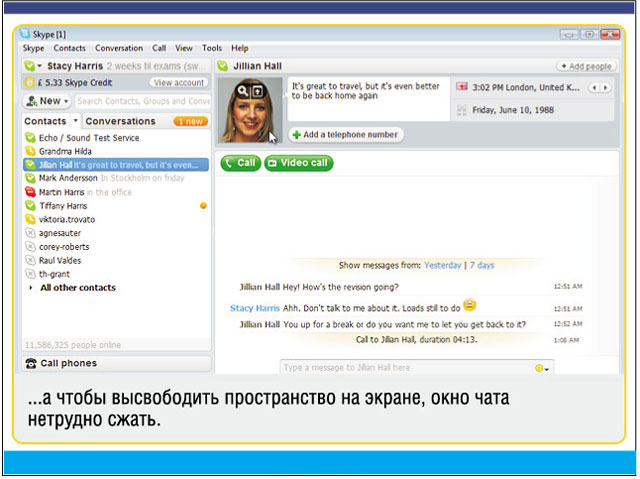This screenshot has height=479, width=640.
Task: Click the 1 new badge
Action: 191,121
